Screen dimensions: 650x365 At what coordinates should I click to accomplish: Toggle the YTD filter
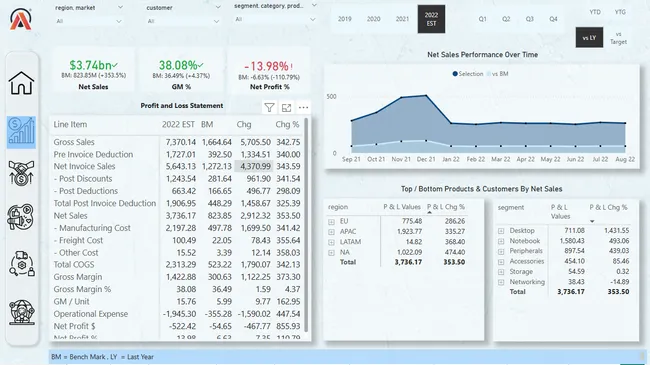[595, 12]
